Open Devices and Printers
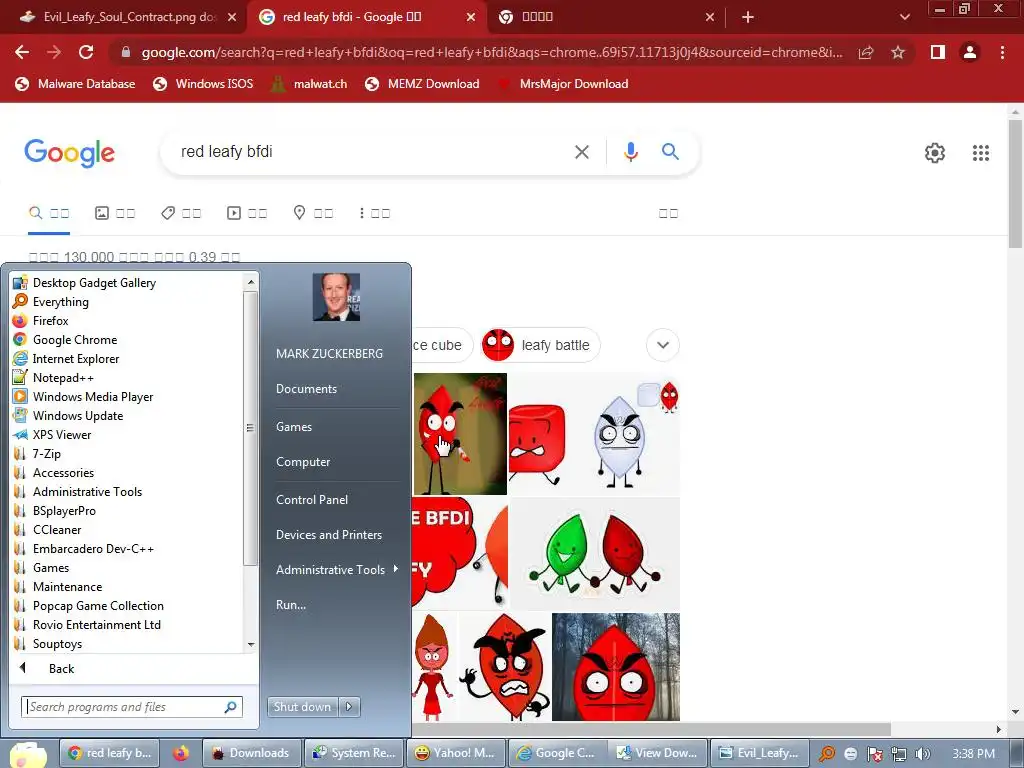The width and height of the screenshot is (1024, 768). click(x=328, y=535)
